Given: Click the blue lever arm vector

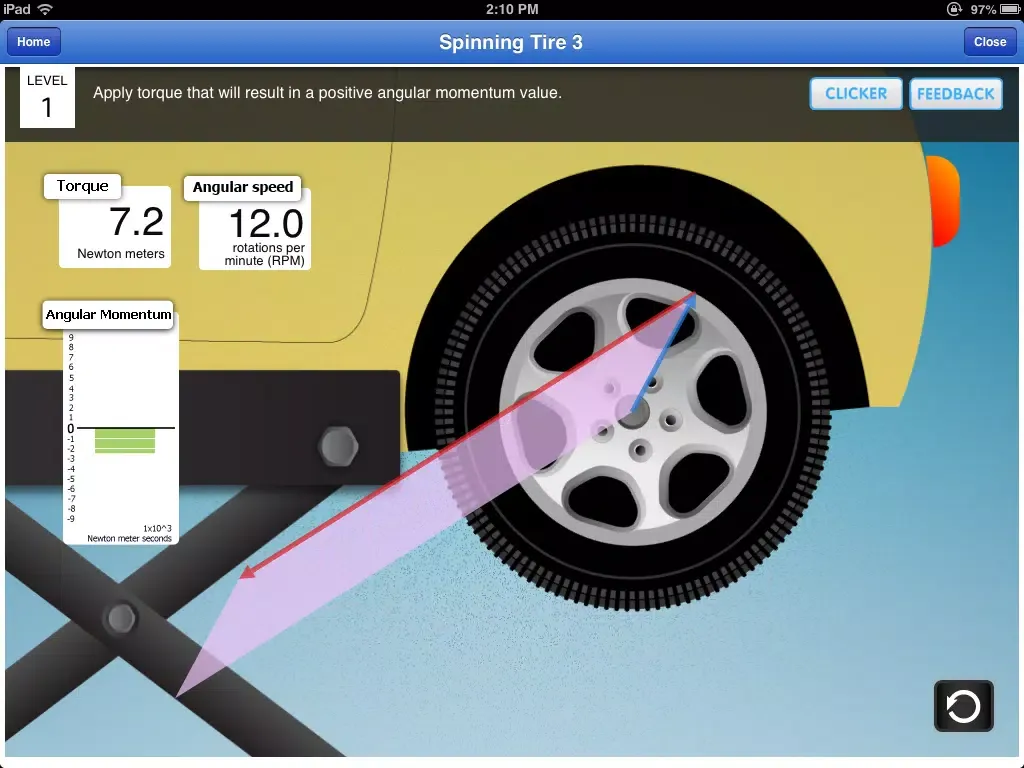Looking at the screenshot, I should coord(663,355).
